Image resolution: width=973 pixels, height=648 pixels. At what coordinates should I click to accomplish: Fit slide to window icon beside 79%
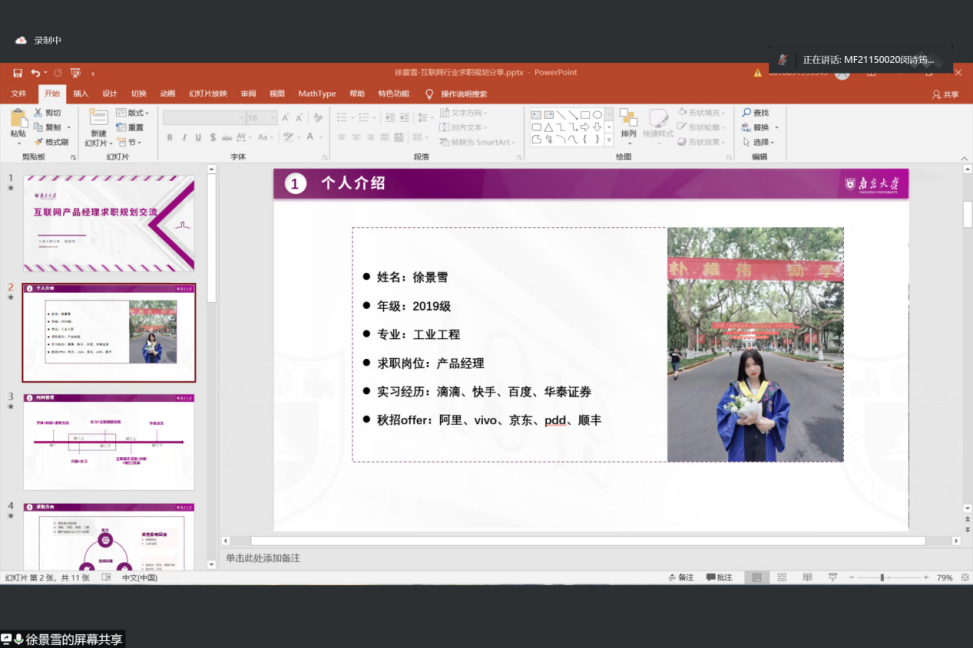tap(965, 578)
